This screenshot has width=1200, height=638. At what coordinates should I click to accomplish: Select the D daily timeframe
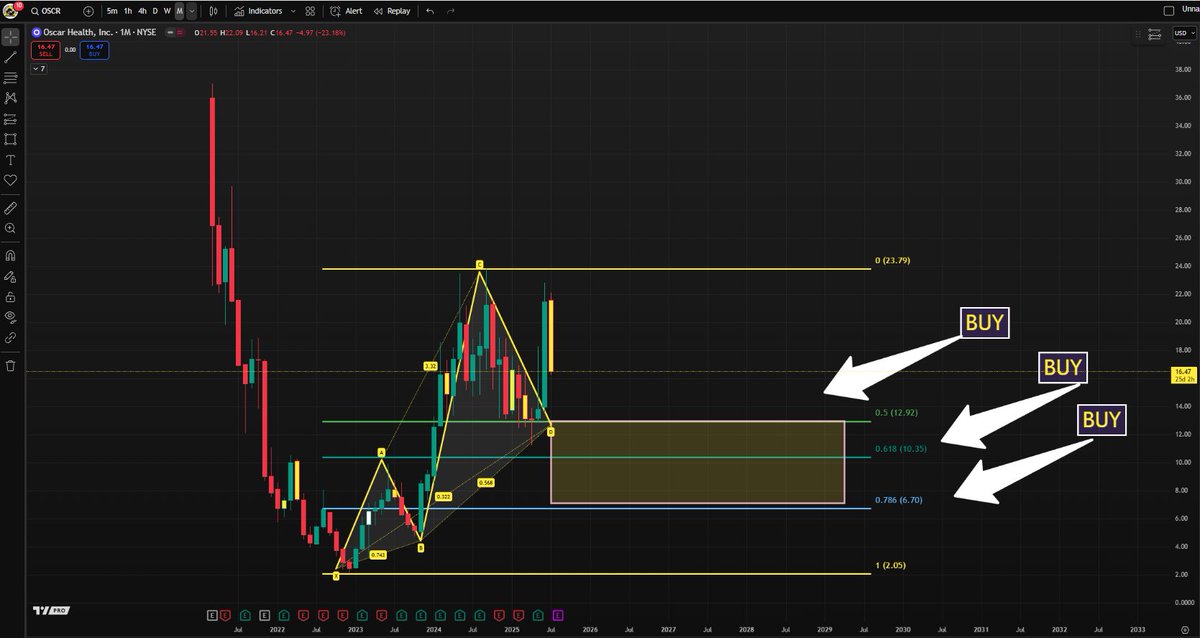click(155, 11)
